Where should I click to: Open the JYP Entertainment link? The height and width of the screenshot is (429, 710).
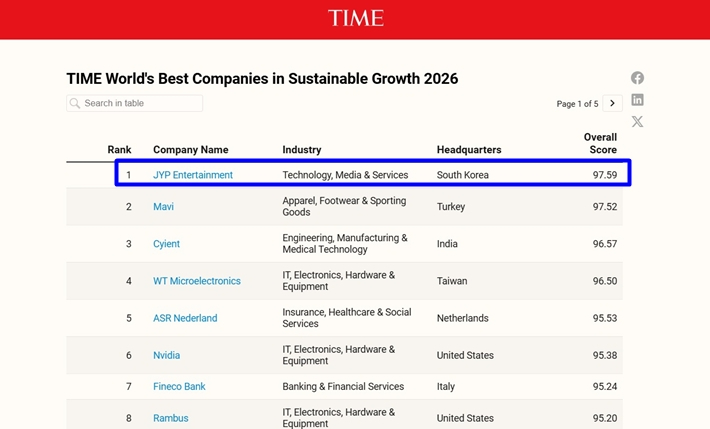[x=193, y=175]
